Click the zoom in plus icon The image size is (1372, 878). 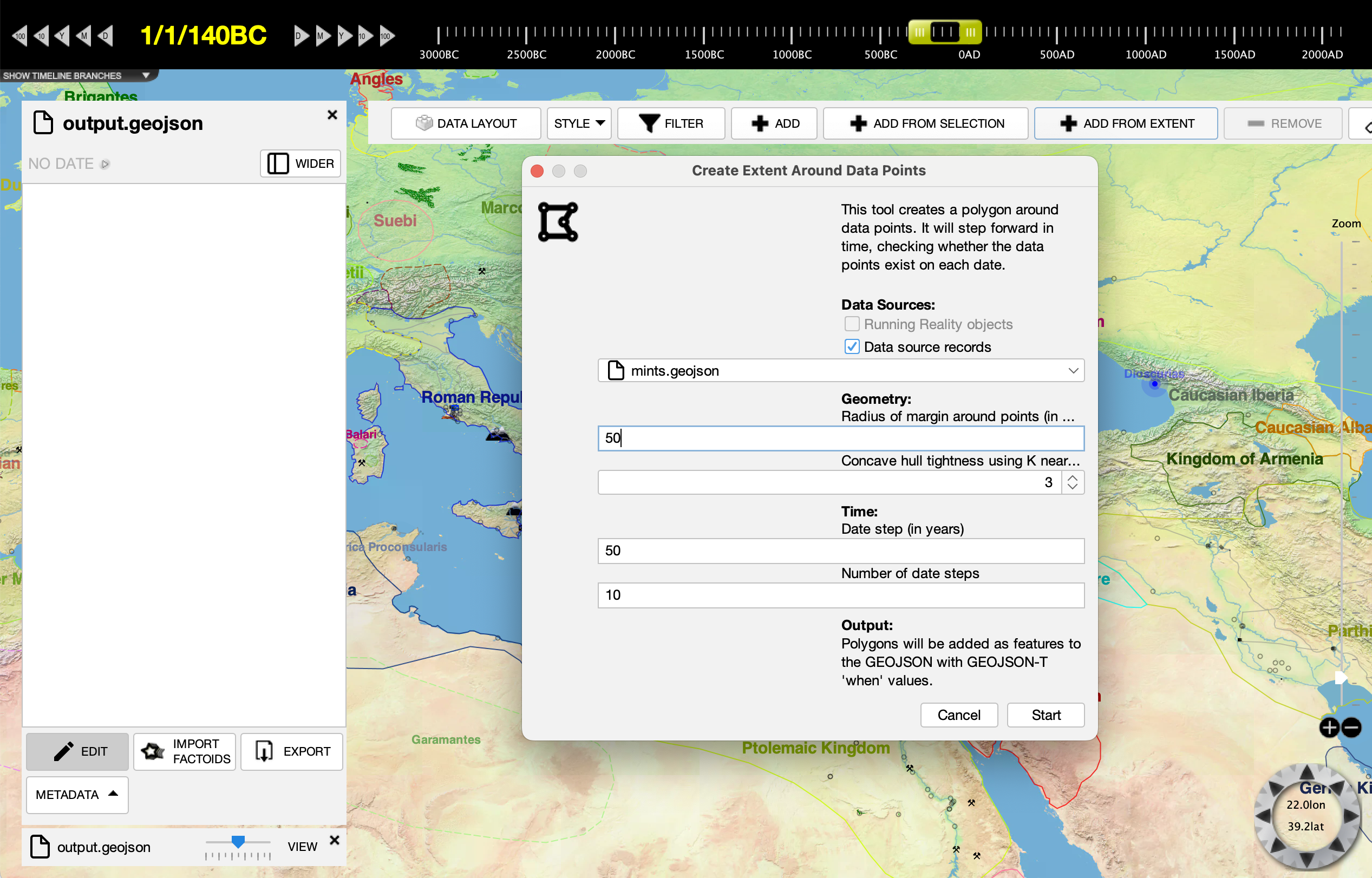tap(1329, 728)
